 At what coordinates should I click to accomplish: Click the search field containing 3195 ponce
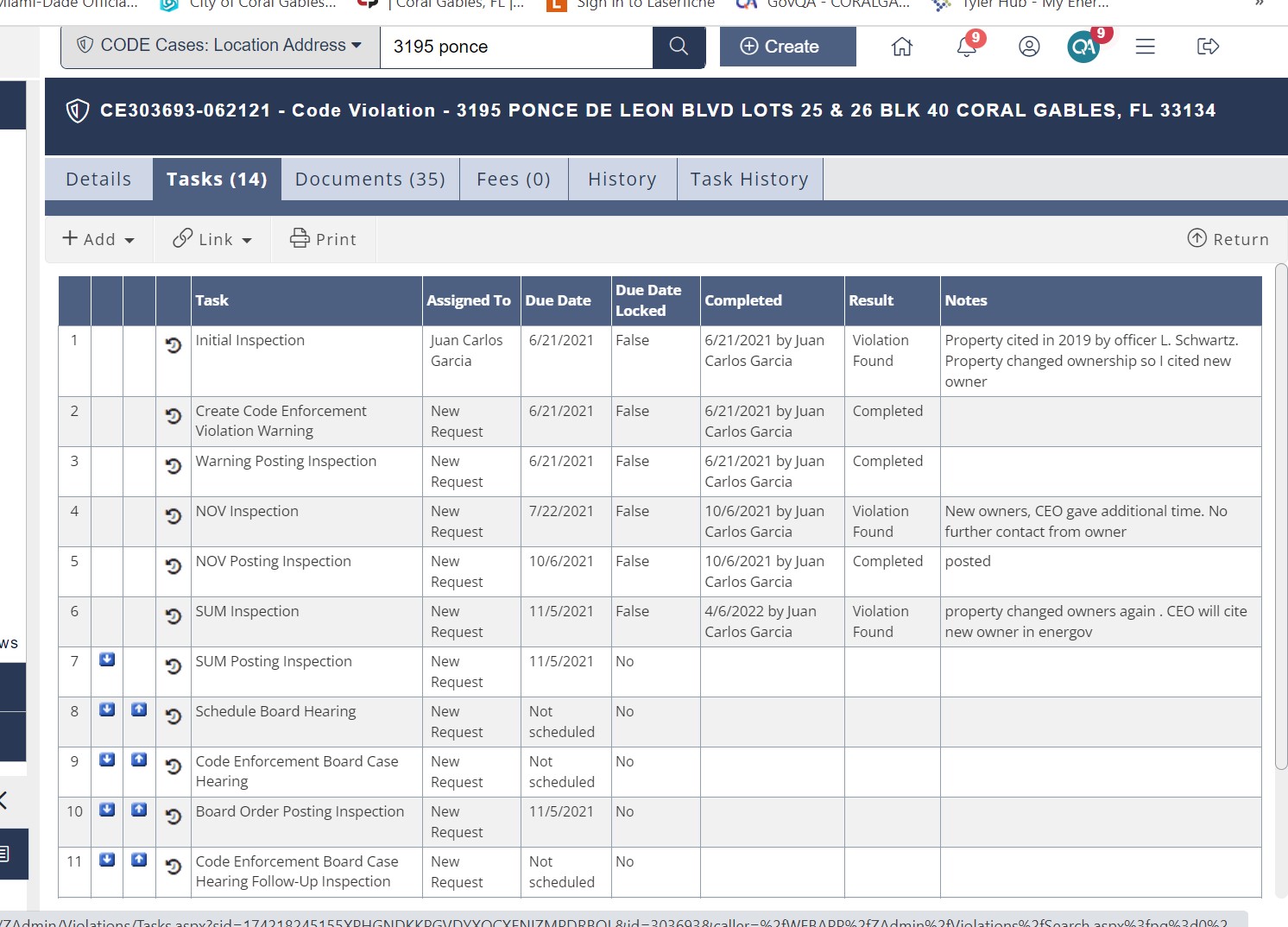pyautogui.click(x=516, y=47)
